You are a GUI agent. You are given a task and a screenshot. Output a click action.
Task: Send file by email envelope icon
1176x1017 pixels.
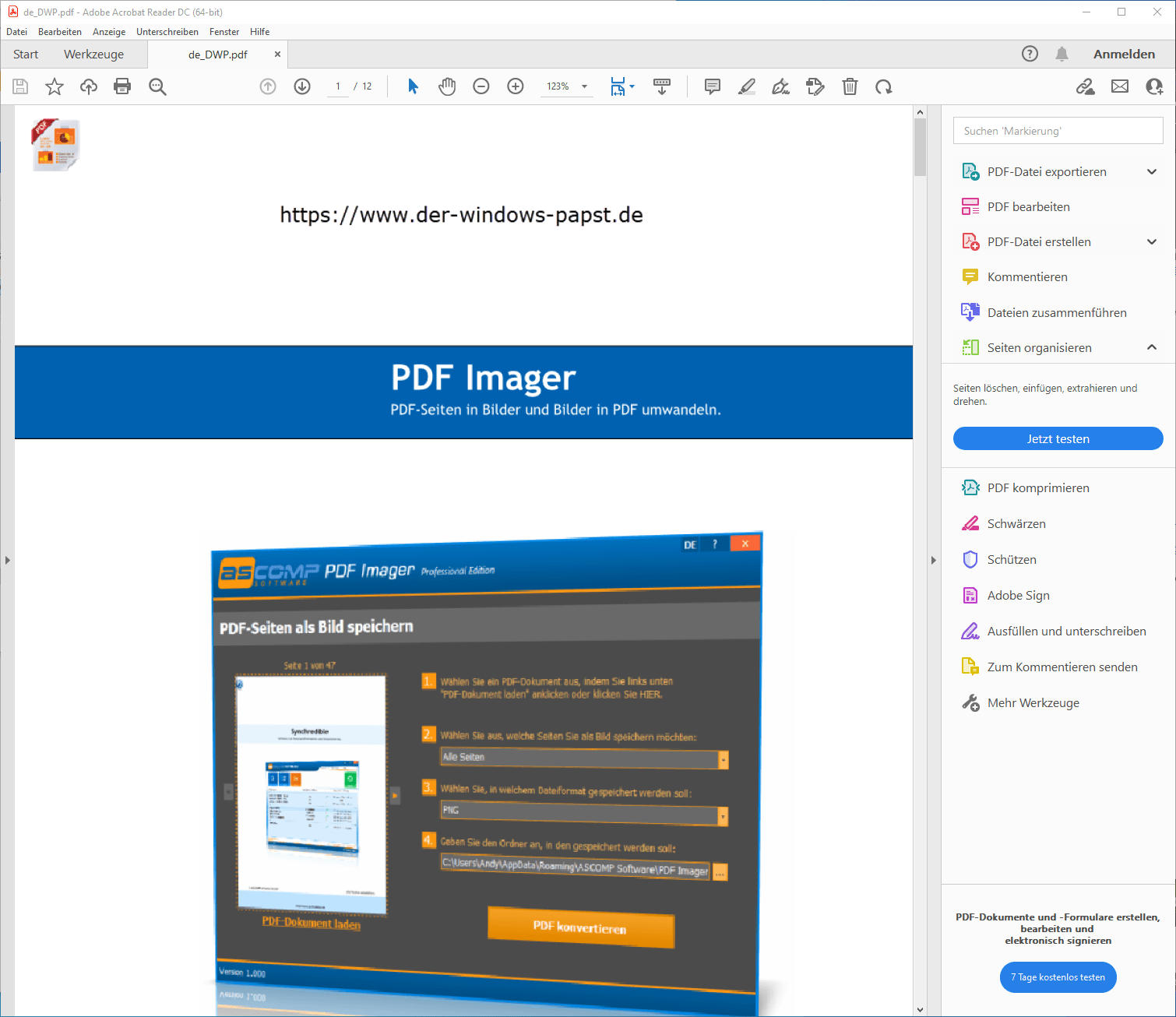(1120, 86)
